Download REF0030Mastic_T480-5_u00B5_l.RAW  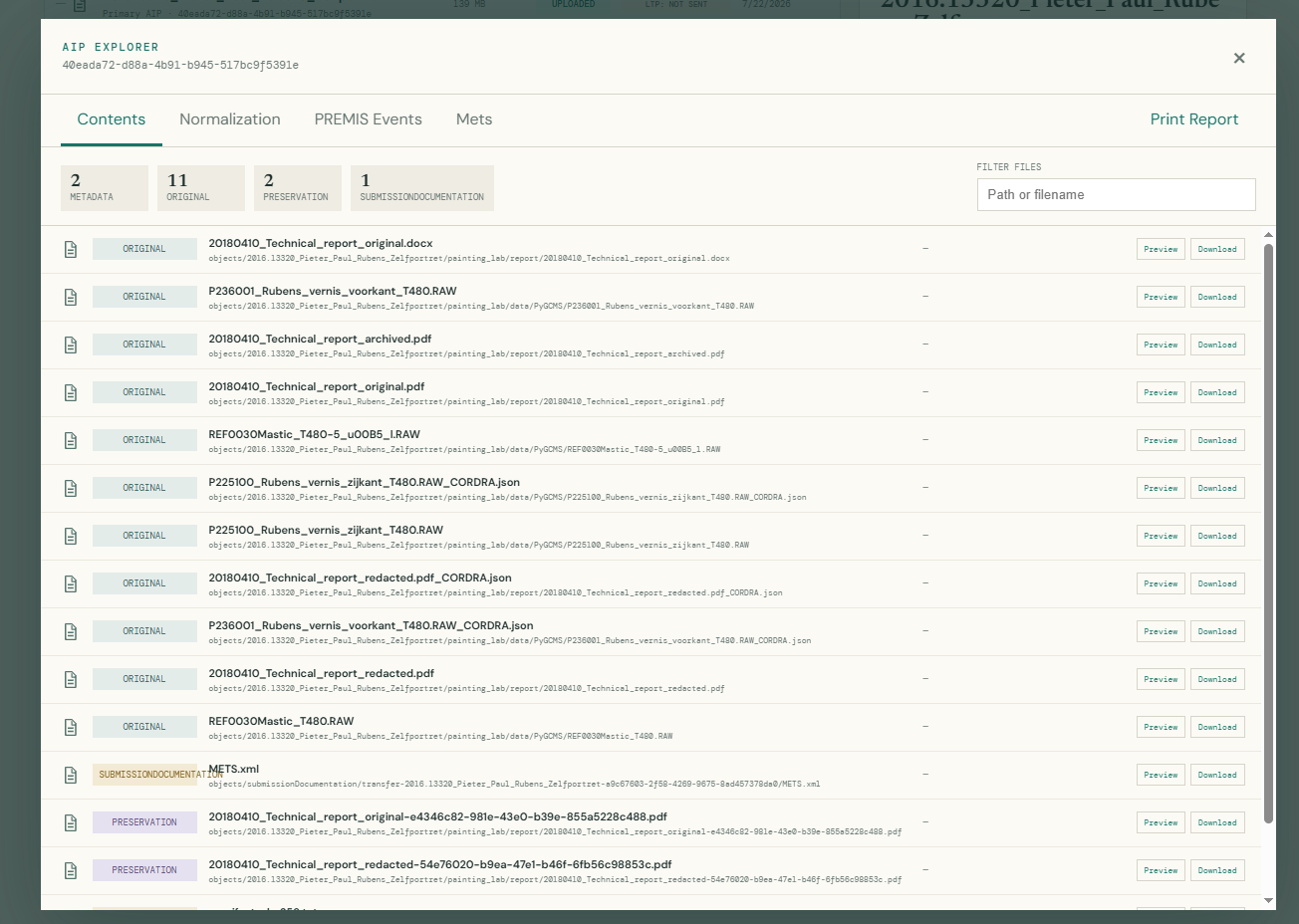pos(1217,440)
